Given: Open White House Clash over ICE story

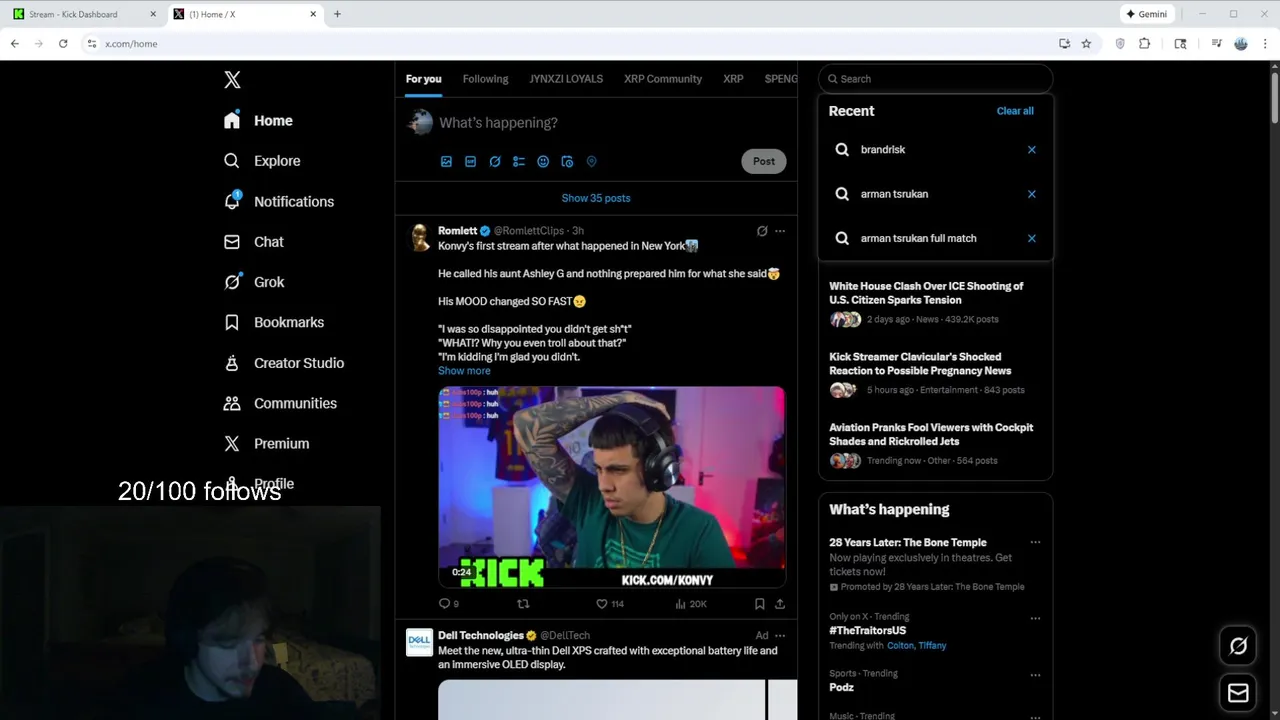Looking at the screenshot, I should point(935,302).
